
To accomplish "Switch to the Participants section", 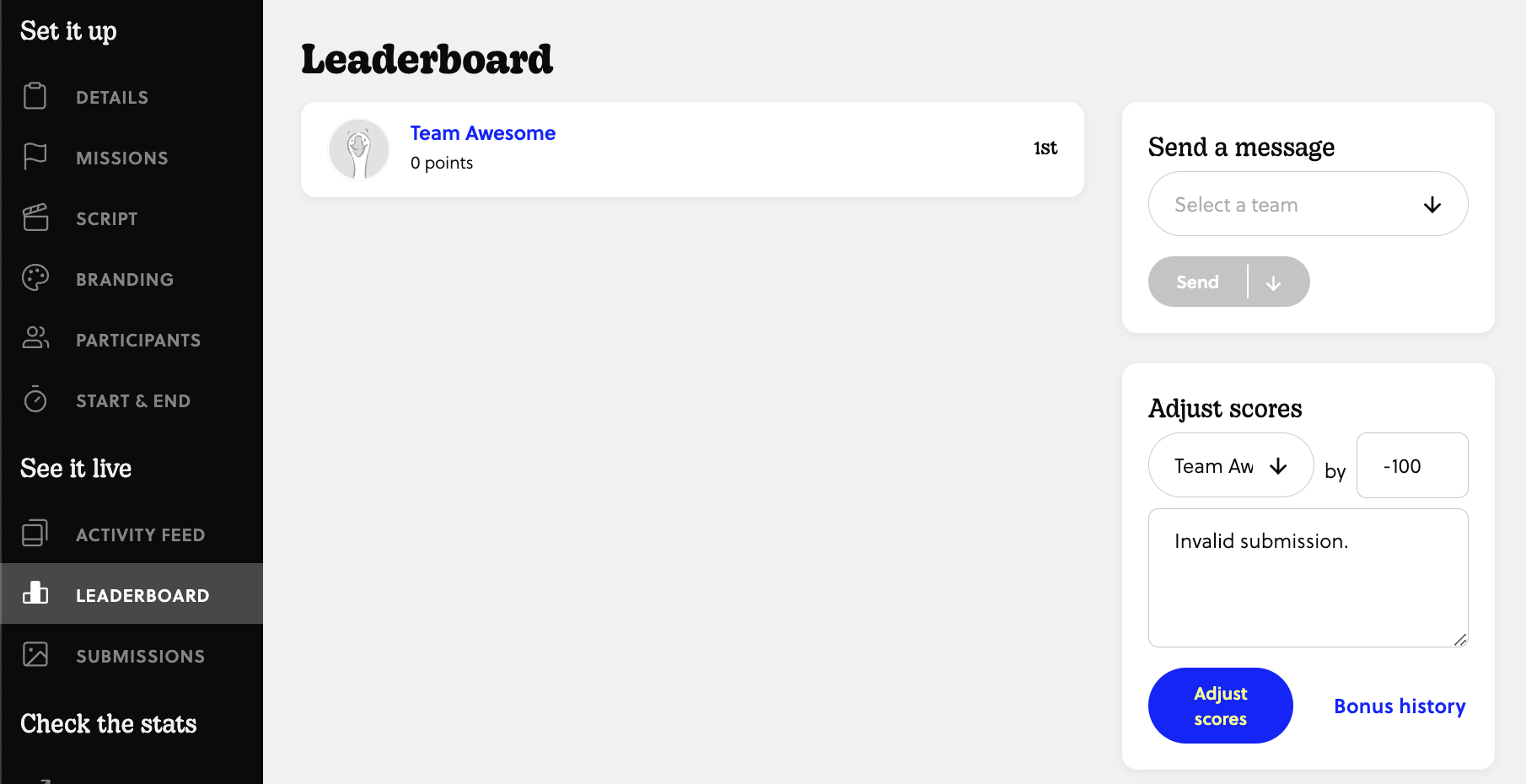I will pos(138,339).
